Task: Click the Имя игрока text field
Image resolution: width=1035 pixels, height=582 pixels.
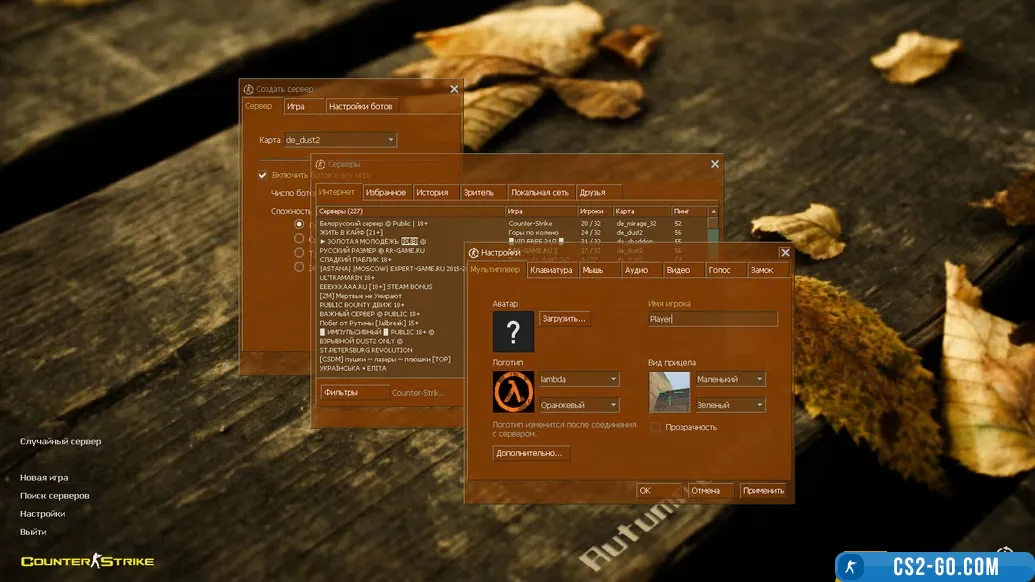Action: (713, 319)
